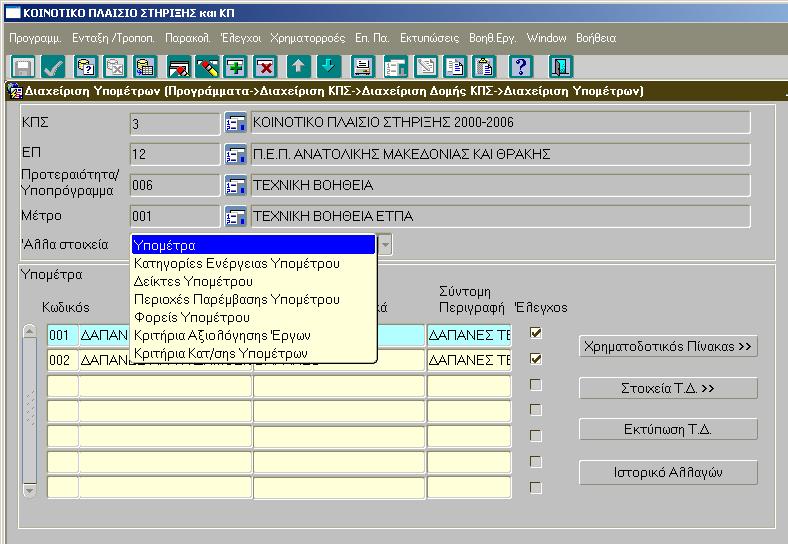Select Κριτήρια Αξιολόγησης Έργων option
Viewport: 788px width, 544px height.
[x=253, y=335]
